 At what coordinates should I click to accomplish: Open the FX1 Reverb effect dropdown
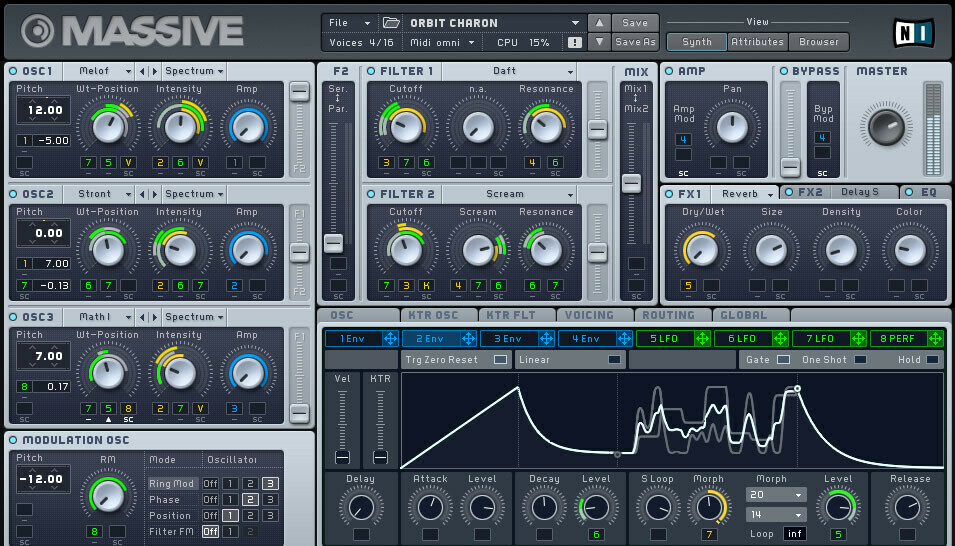pos(744,194)
